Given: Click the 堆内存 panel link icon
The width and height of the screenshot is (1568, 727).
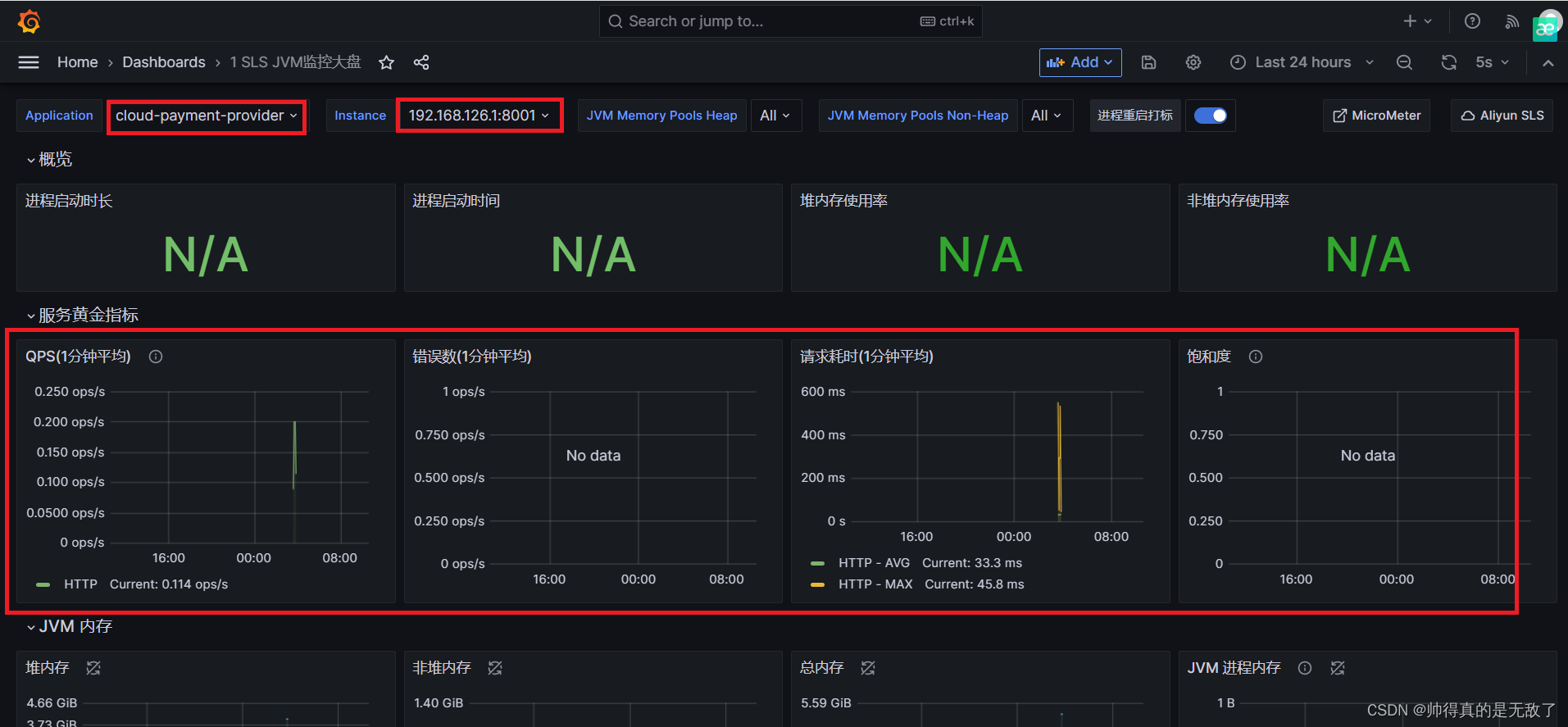Looking at the screenshot, I should click(x=93, y=668).
